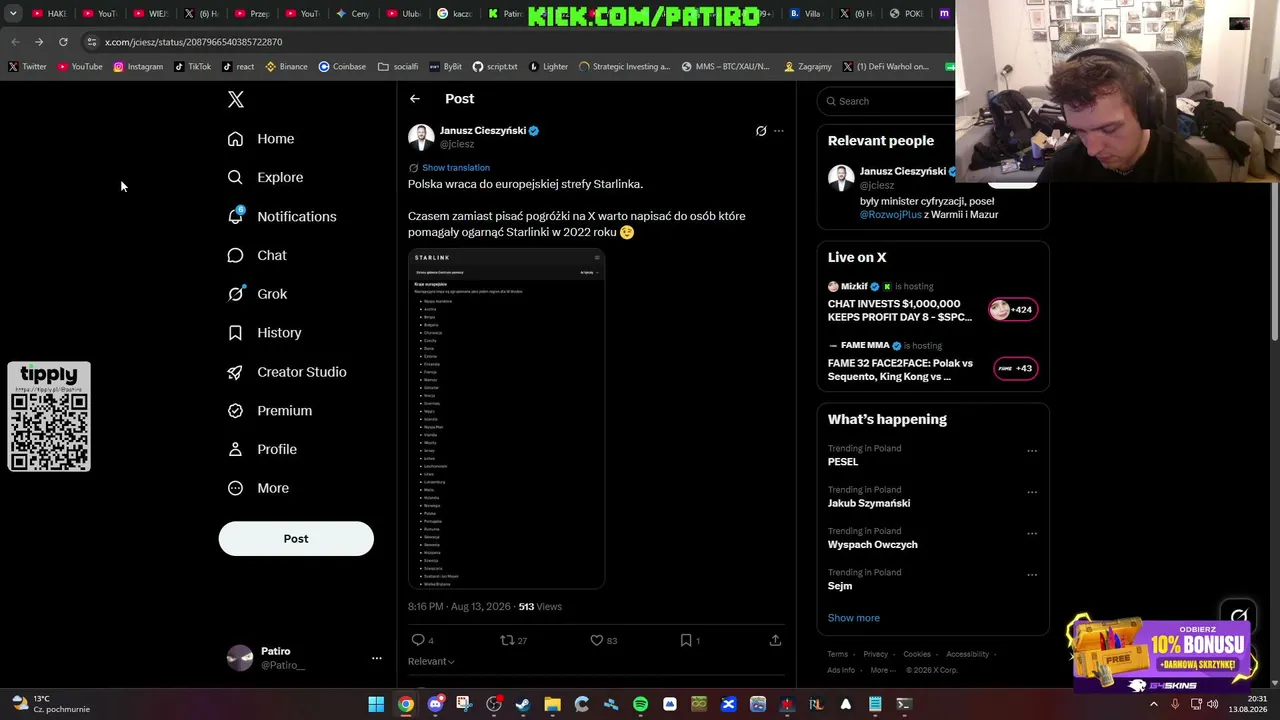Open FAME MMA live listing
The width and height of the screenshot is (1280, 720).
click(932, 362)
